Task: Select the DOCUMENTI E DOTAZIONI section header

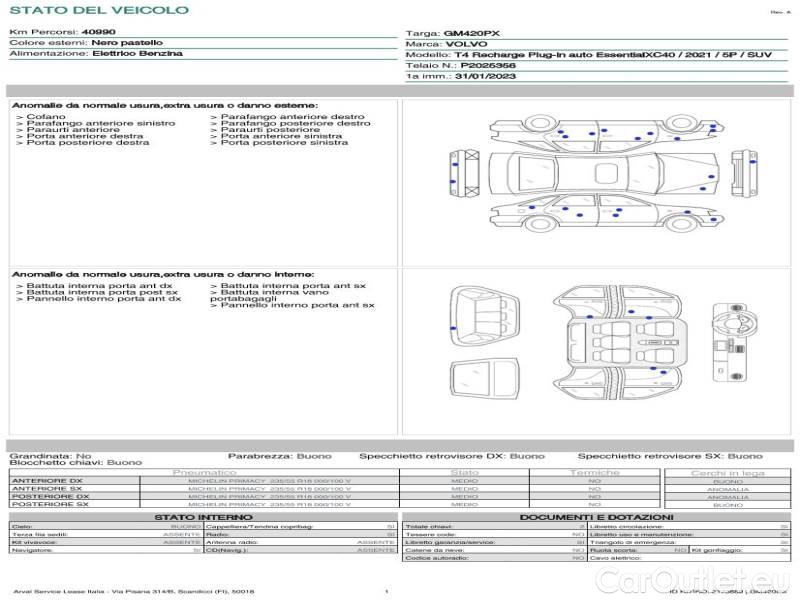Action: tap(595, 516)
